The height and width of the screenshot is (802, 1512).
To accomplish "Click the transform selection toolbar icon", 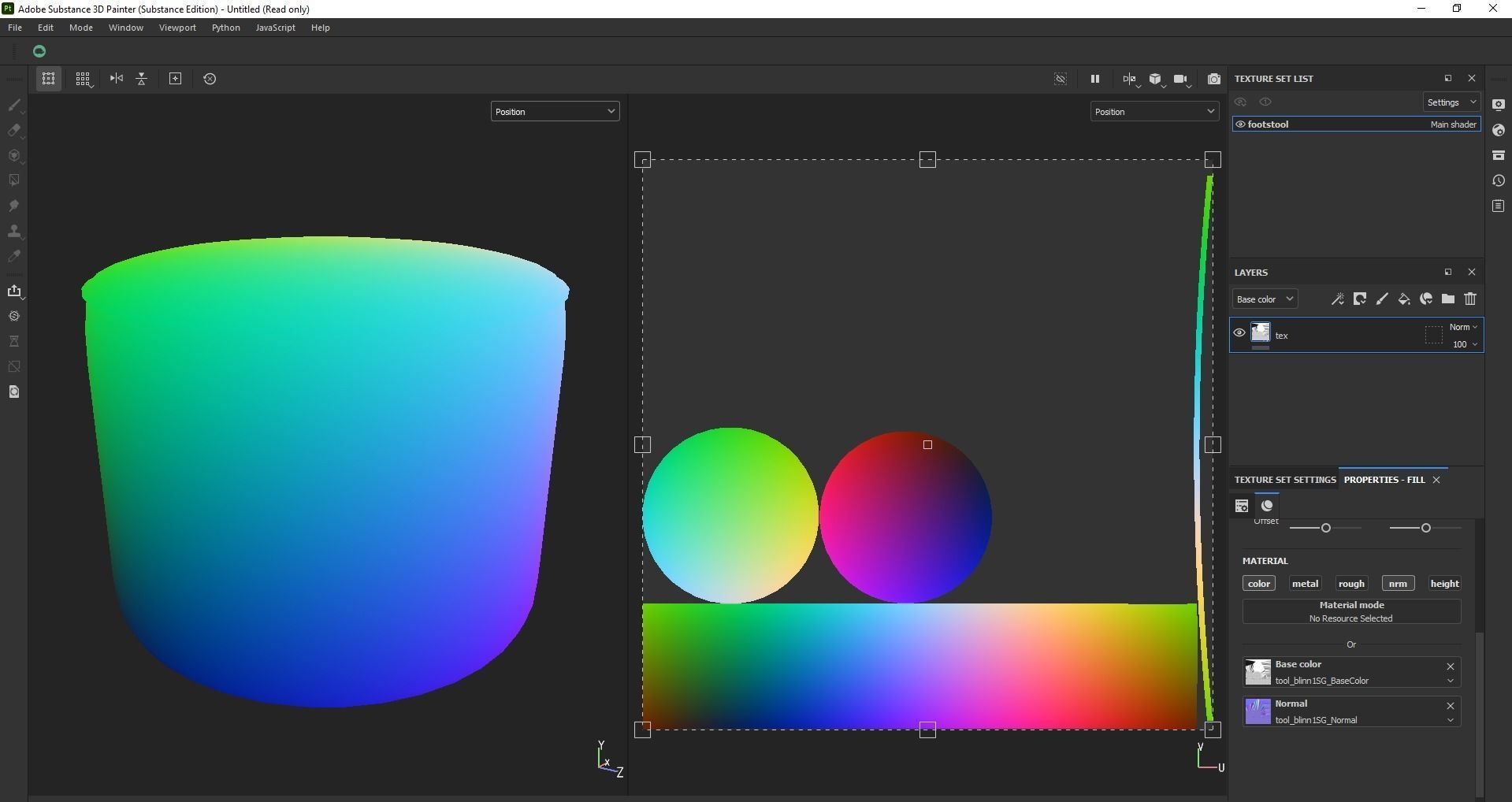I will pos(49,79).
